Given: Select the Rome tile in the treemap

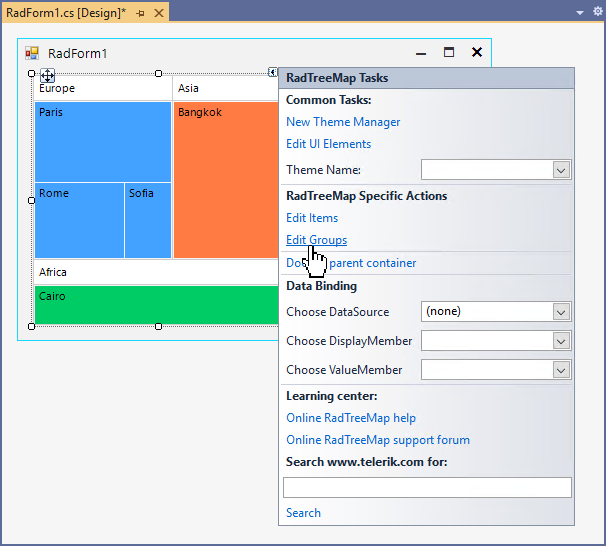Looking at the screenshot, I should pos(79,220).
